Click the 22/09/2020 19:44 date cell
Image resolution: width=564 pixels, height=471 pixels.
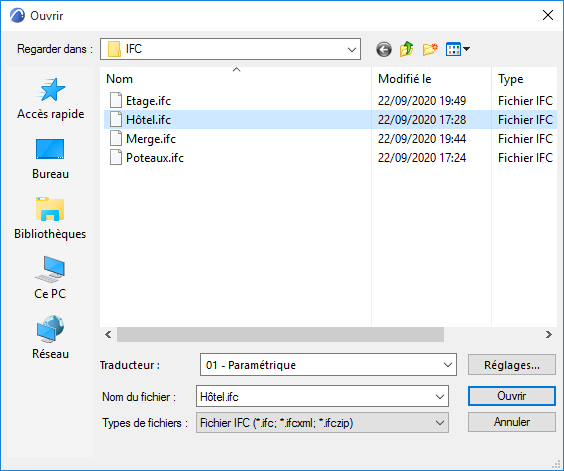(422, 139)
